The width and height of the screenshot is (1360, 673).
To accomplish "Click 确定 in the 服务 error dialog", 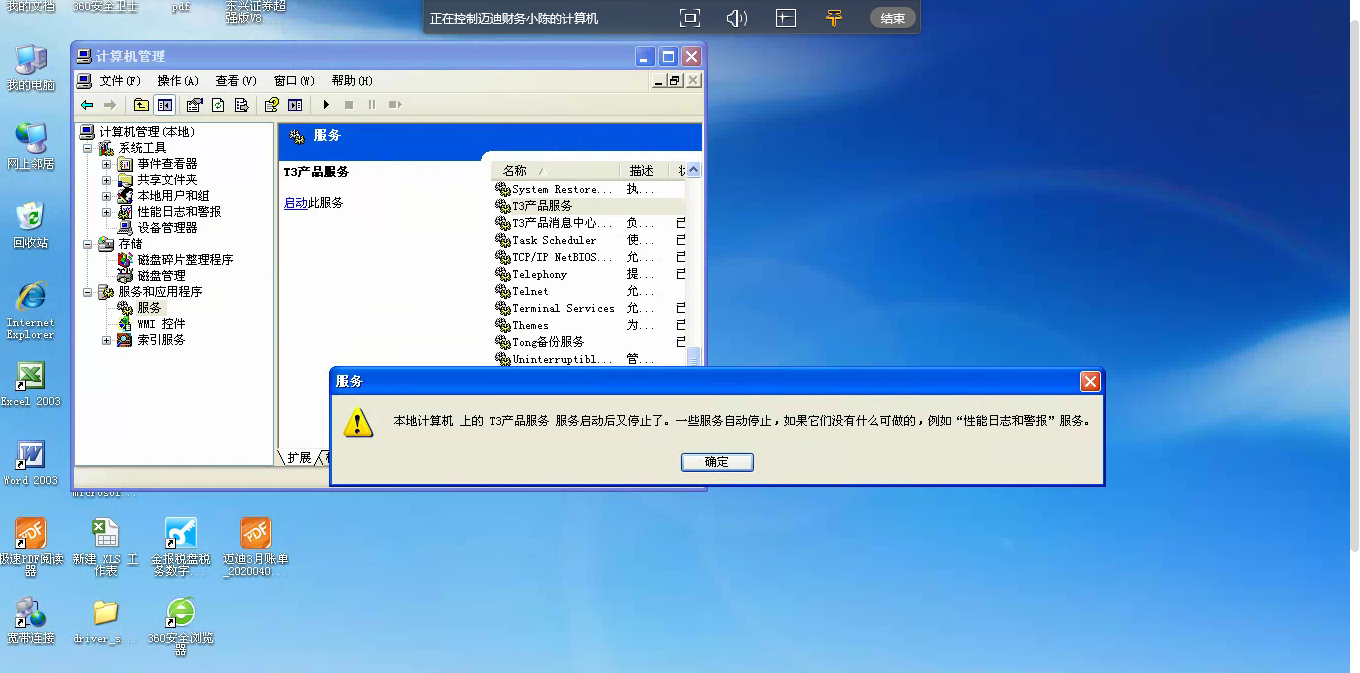I will click(x=717, y=462).
